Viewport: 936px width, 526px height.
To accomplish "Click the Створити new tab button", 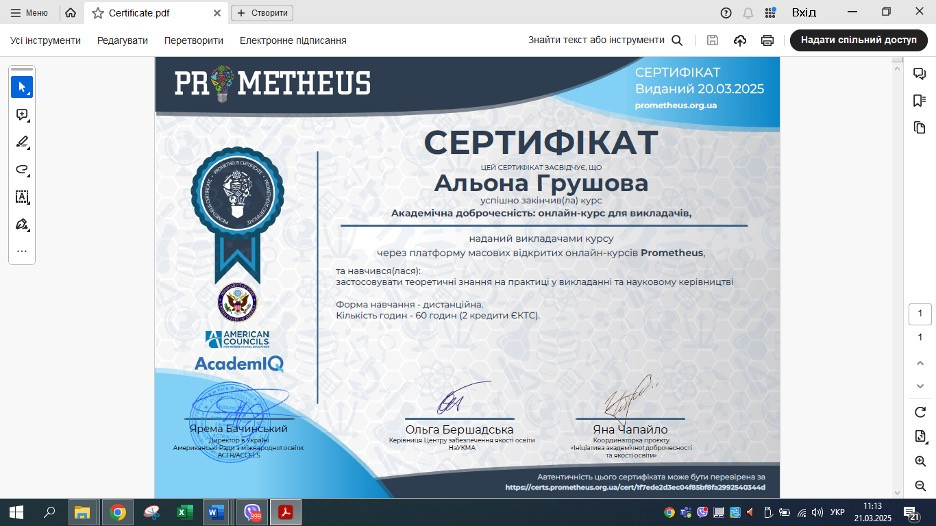I will click(262, 13).
